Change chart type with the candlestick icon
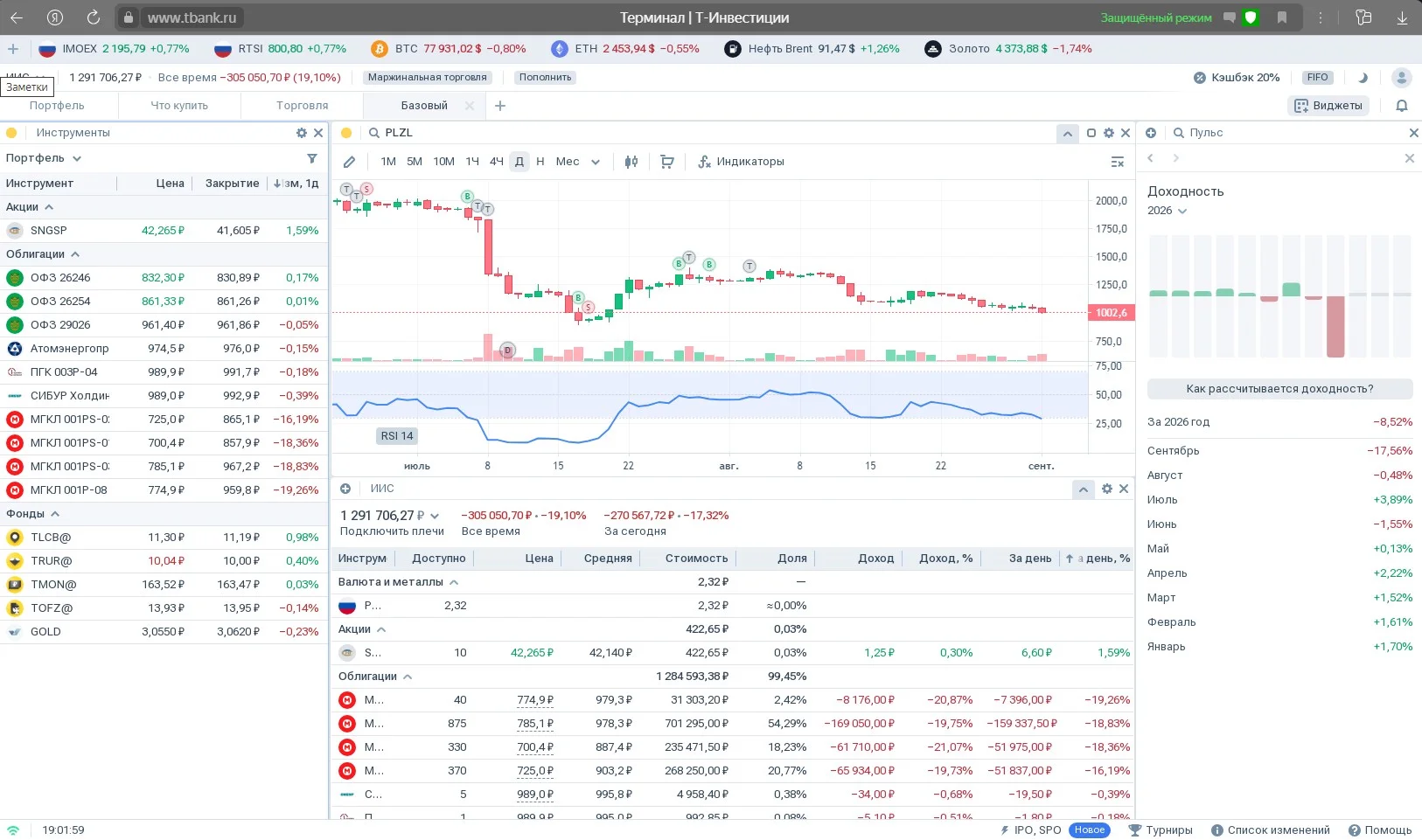Image resolution: width=1422 pixels, height=840 pixels. pyautogui.click(x=631, y=162)
